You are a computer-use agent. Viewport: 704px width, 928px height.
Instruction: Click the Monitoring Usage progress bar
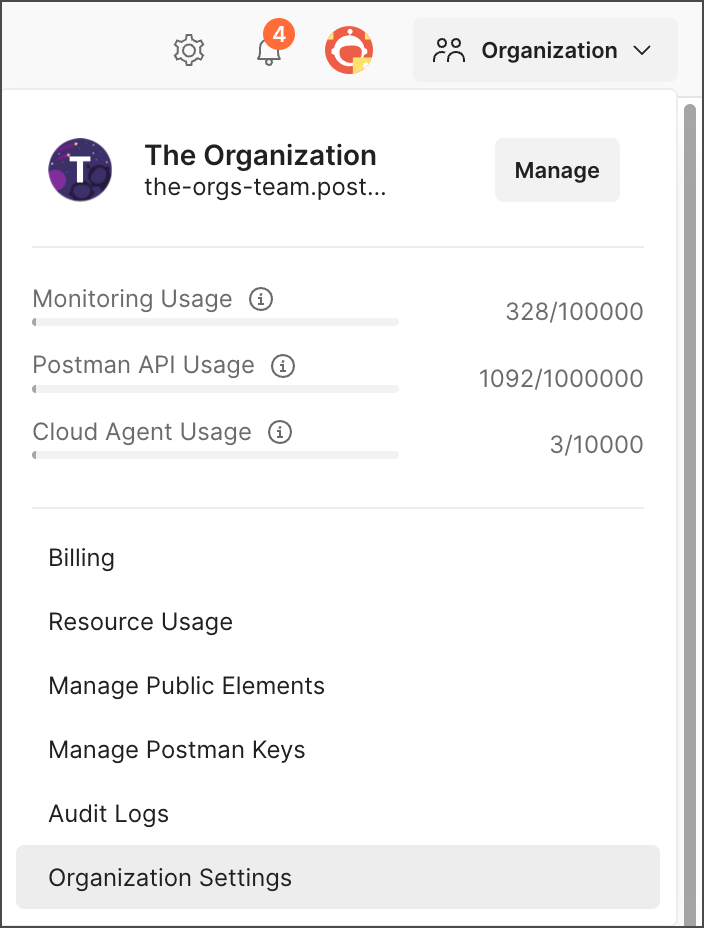click(x=215, y=322)
